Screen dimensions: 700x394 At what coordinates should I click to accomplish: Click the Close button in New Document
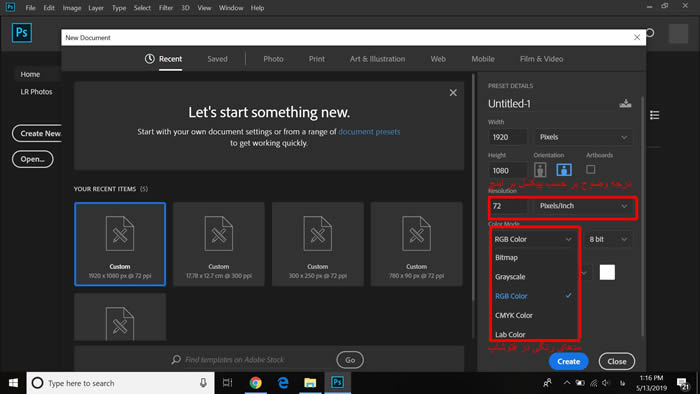click(x=617, y=361)
